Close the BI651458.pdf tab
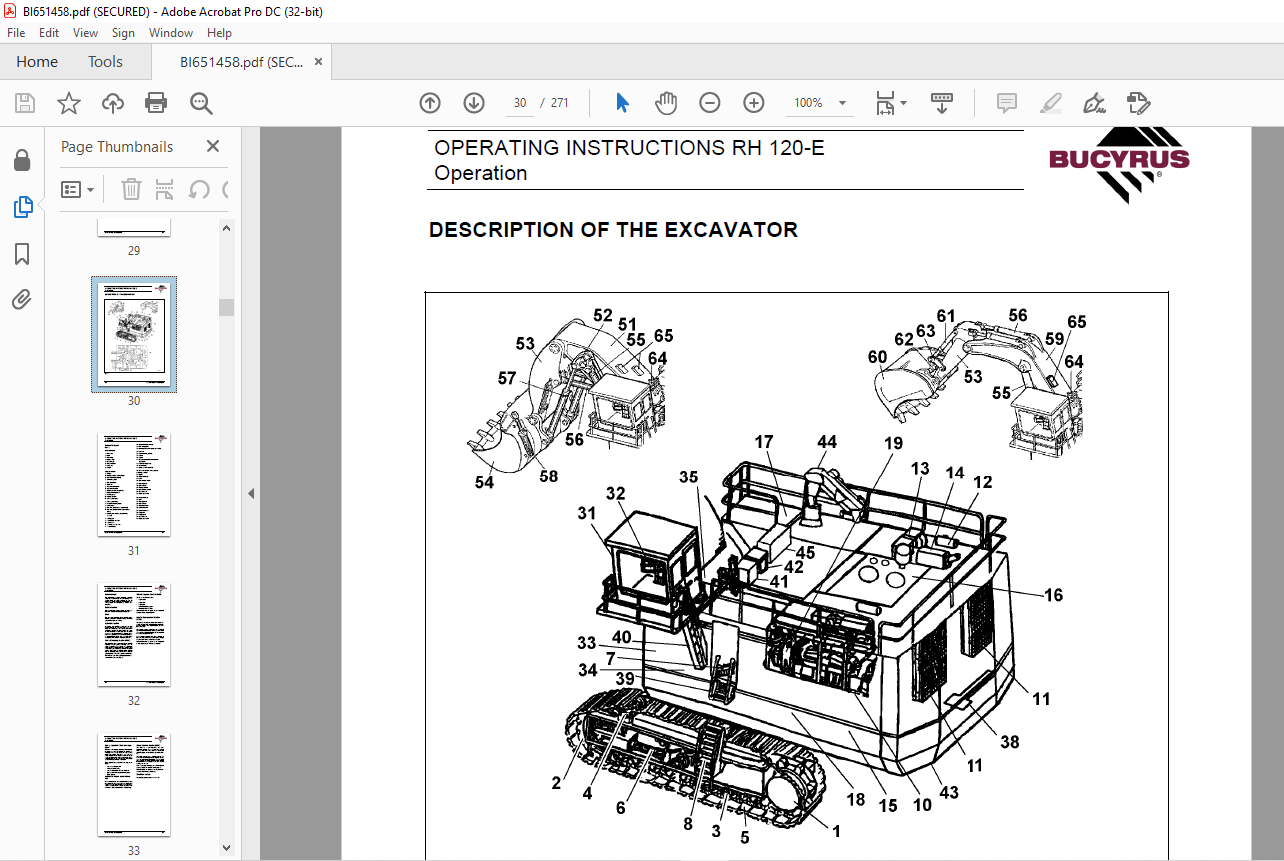Viewport: 1284px width, 861px height. (319, 62)
